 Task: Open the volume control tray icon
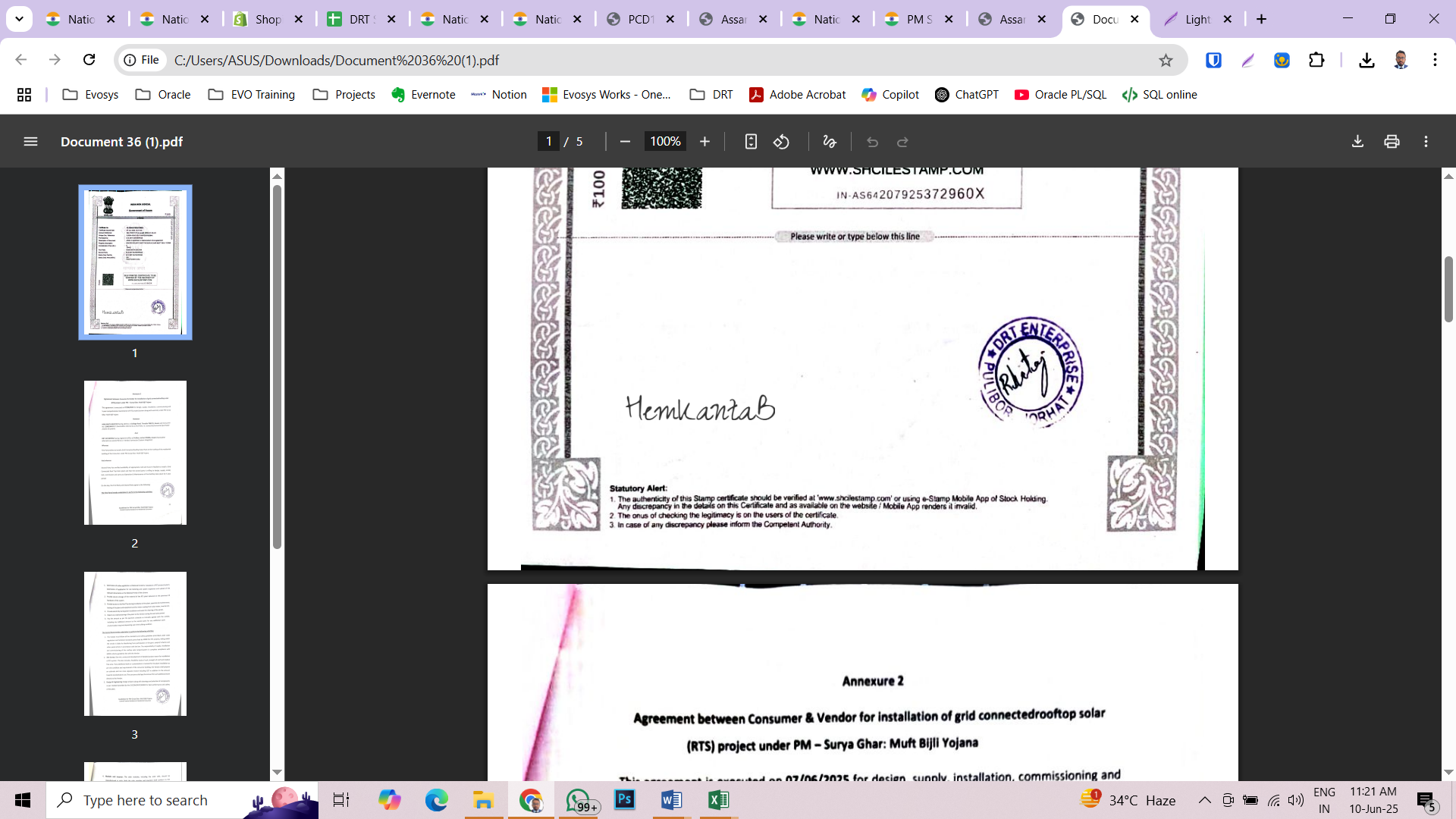point(1296,800)
